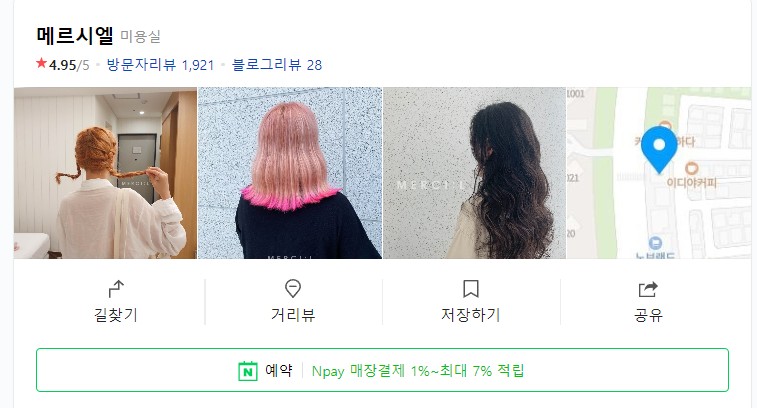This screenshot has width=757, height=408.
Task: Click the green N calendar booking icon
Action: [x=248, y=371]
